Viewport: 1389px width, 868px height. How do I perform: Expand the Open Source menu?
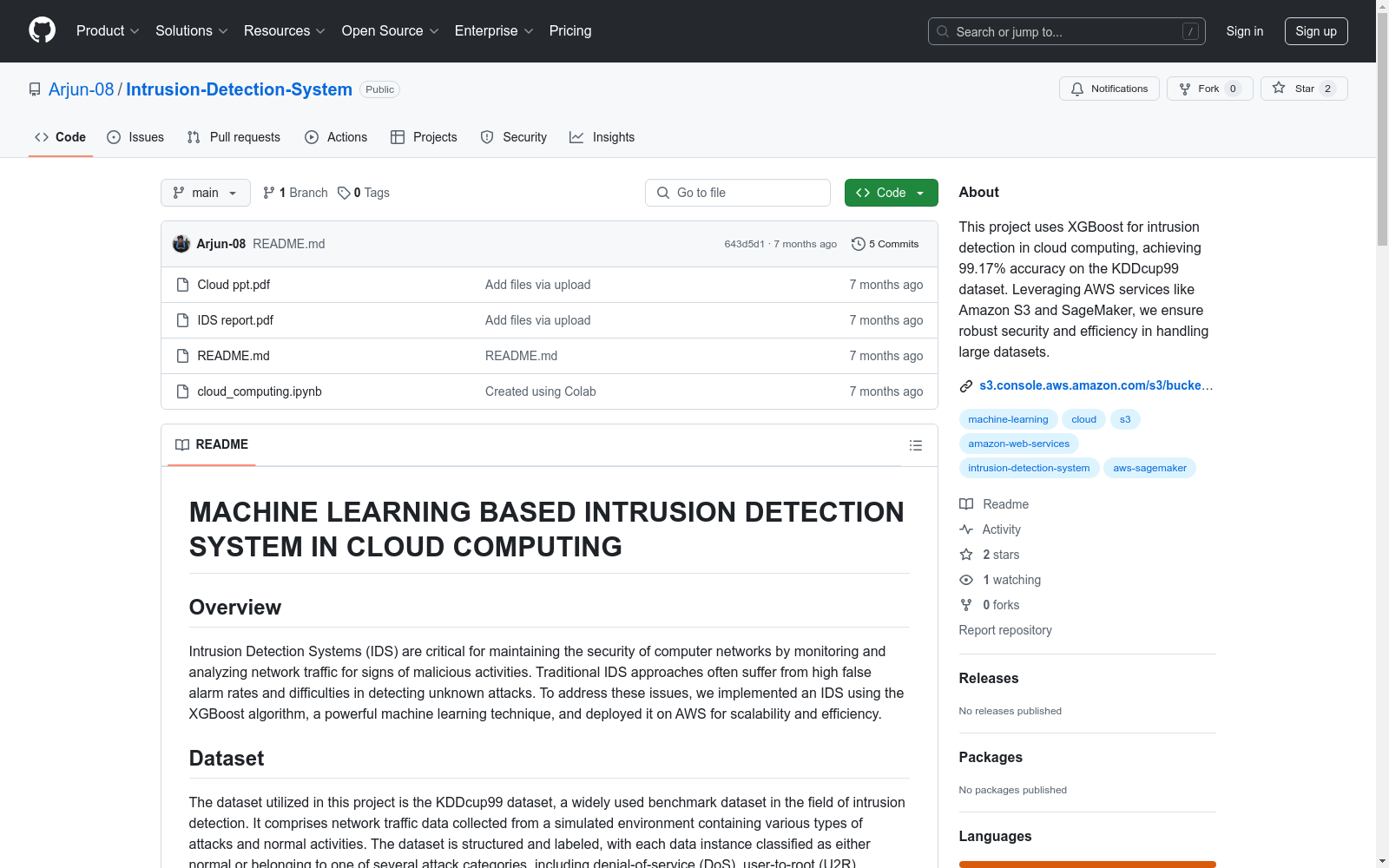coord(391,31)
